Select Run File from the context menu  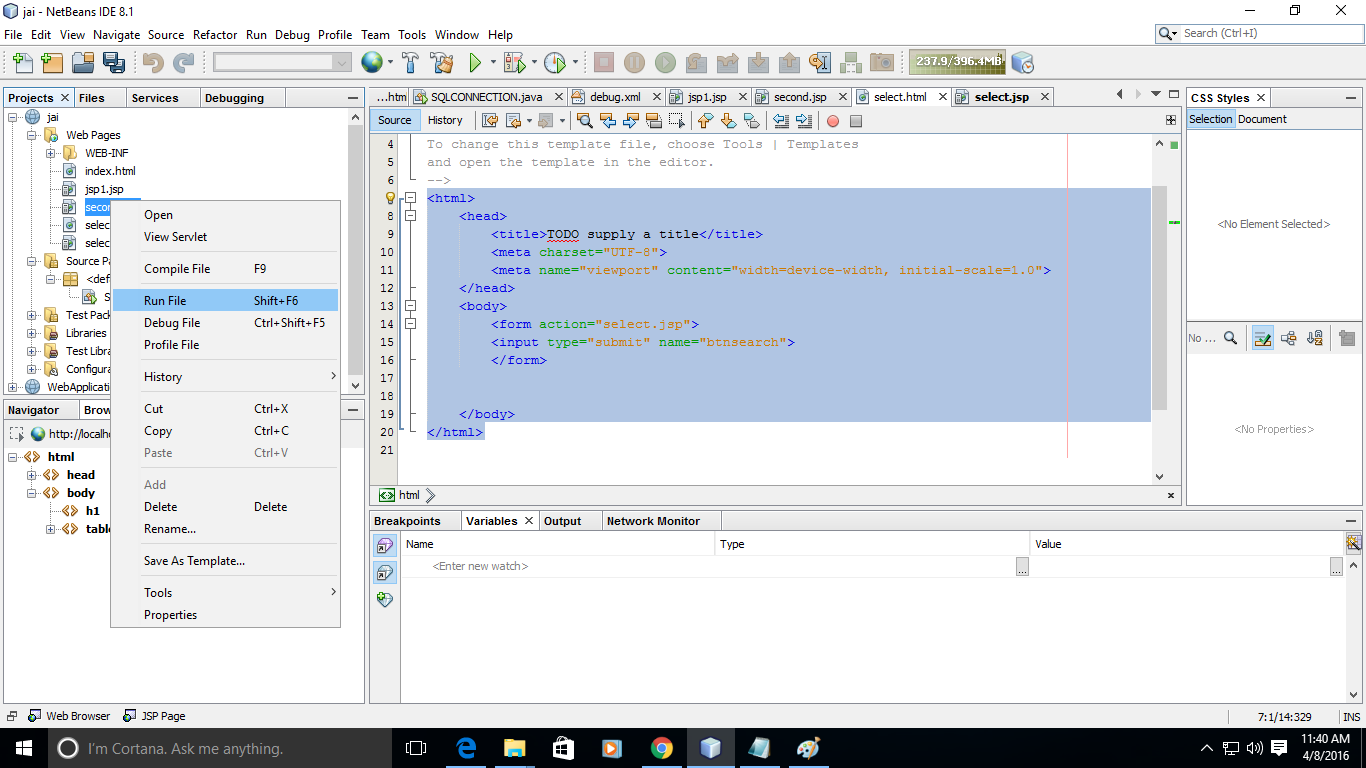[165, 301]
